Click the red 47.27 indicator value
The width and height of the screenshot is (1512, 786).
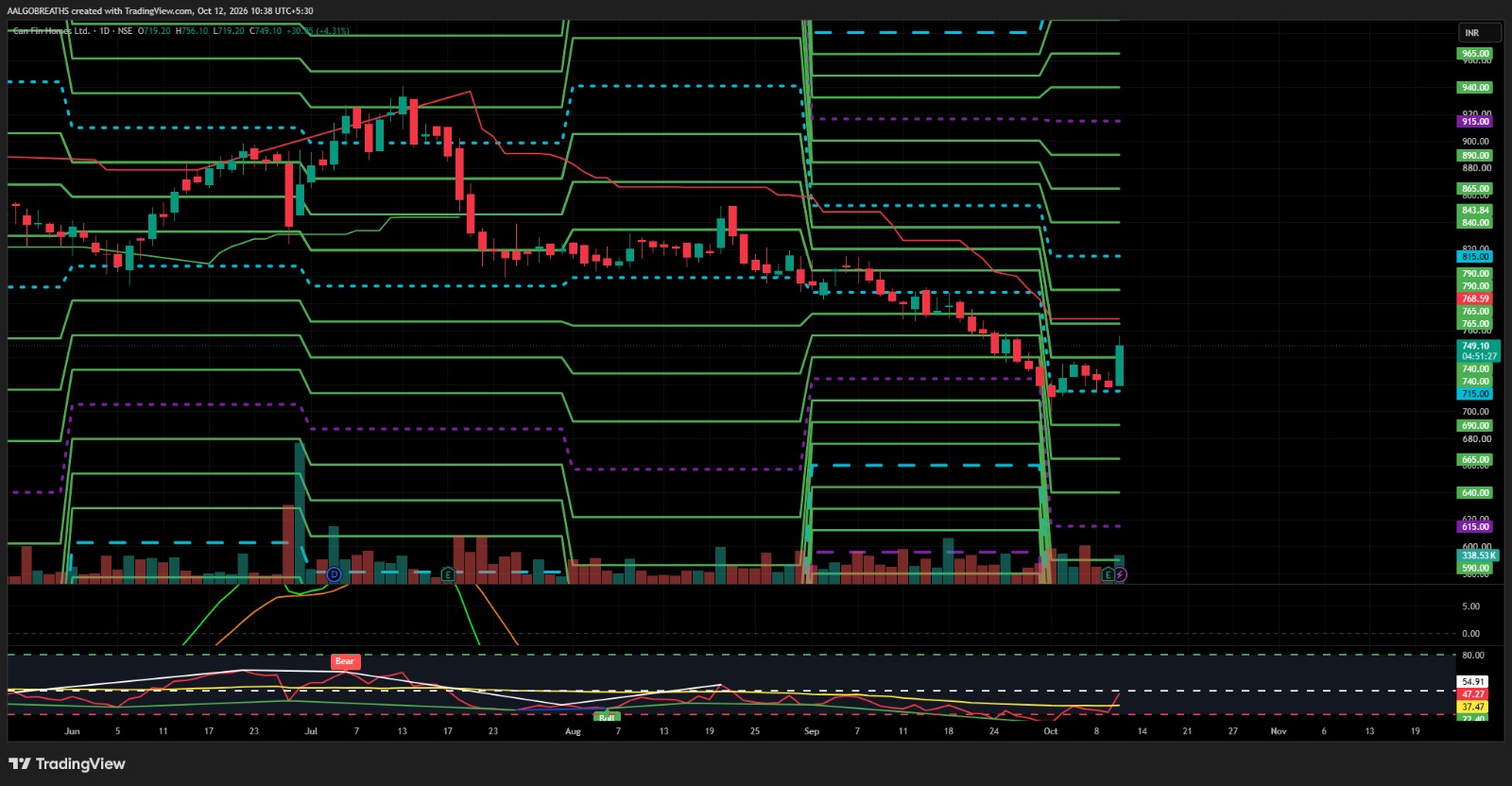click(1473, 693)
